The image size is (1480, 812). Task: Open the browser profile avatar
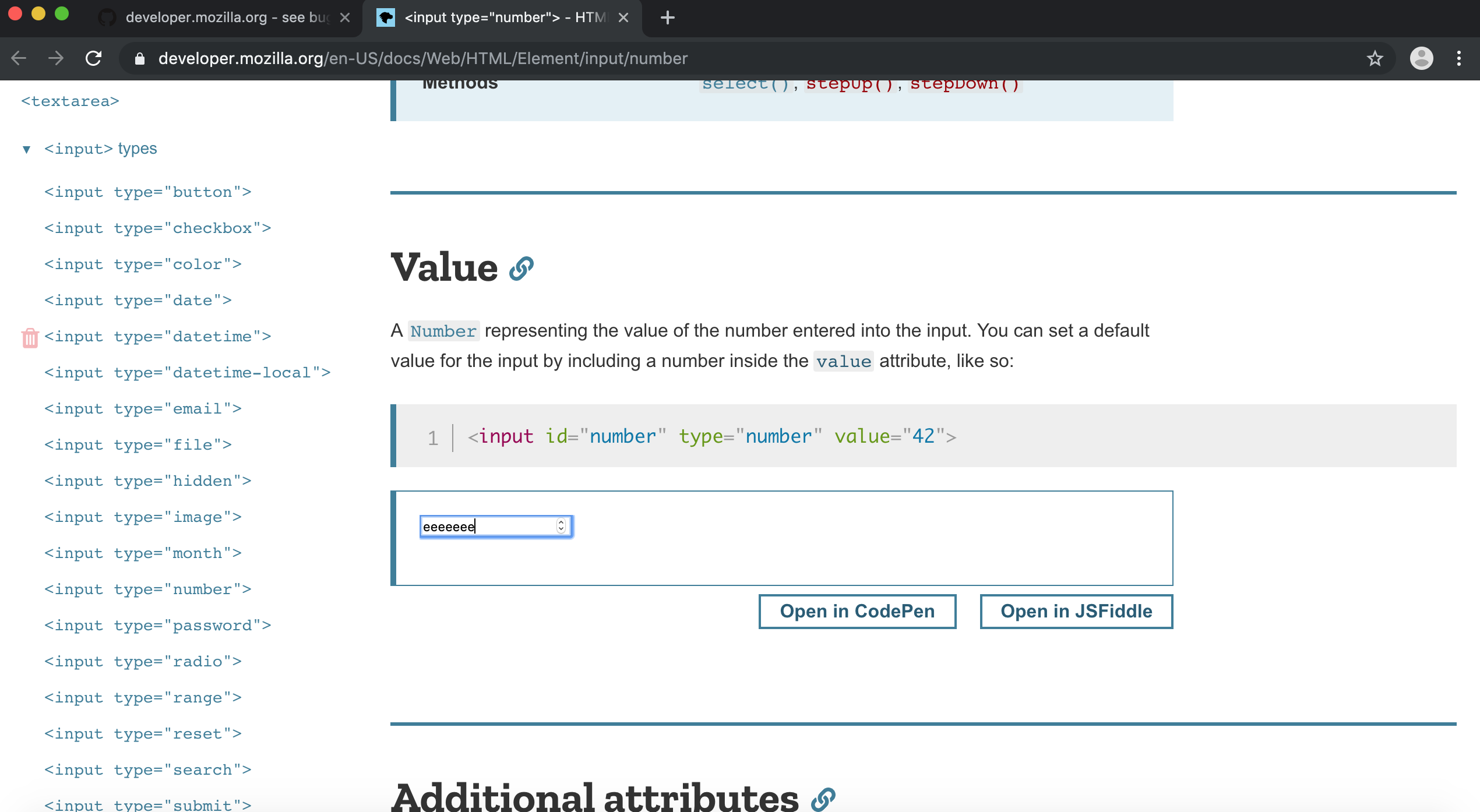pos(1422,58)
